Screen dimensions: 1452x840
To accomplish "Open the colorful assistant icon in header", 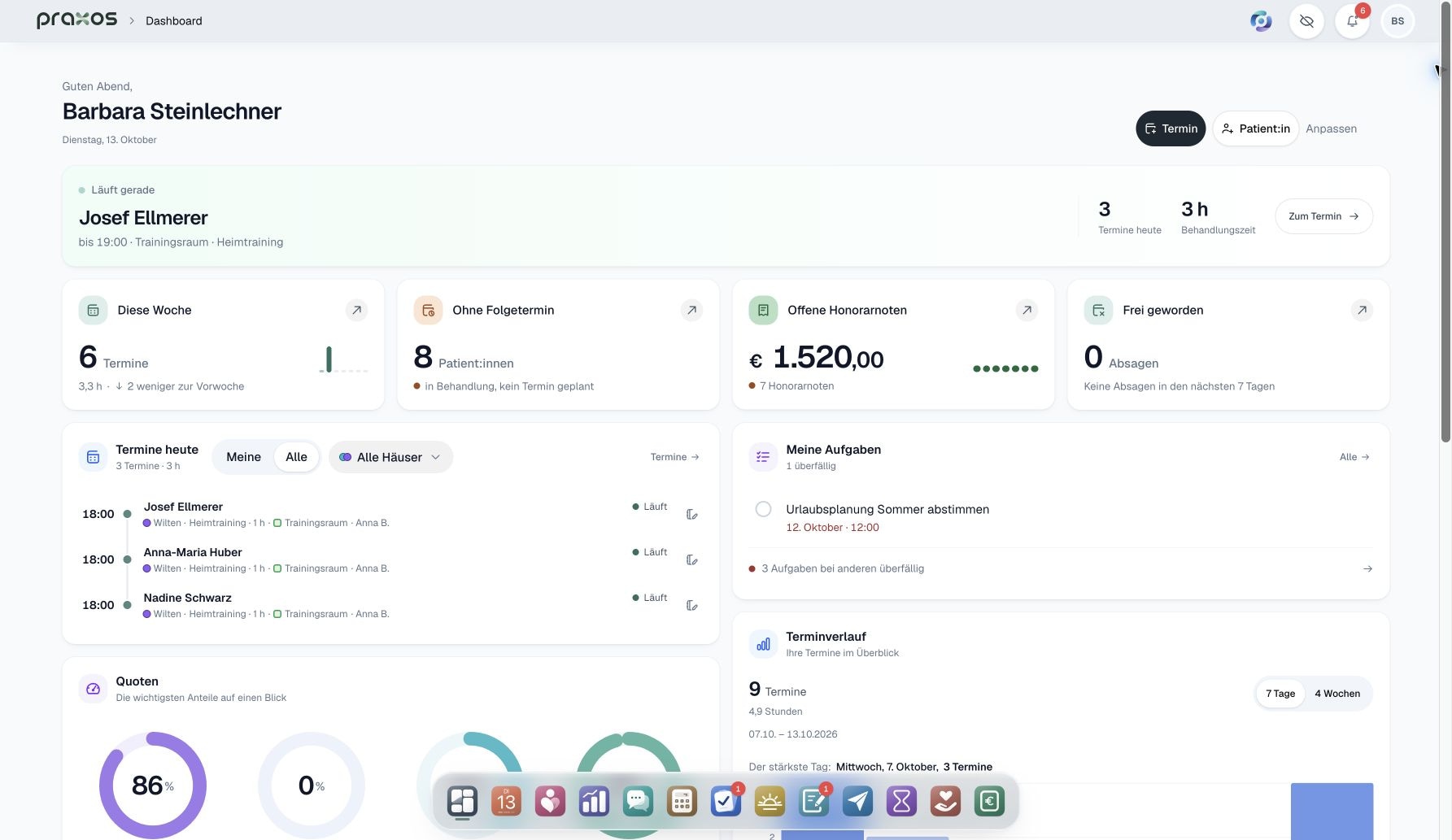I will point(1261,21).
